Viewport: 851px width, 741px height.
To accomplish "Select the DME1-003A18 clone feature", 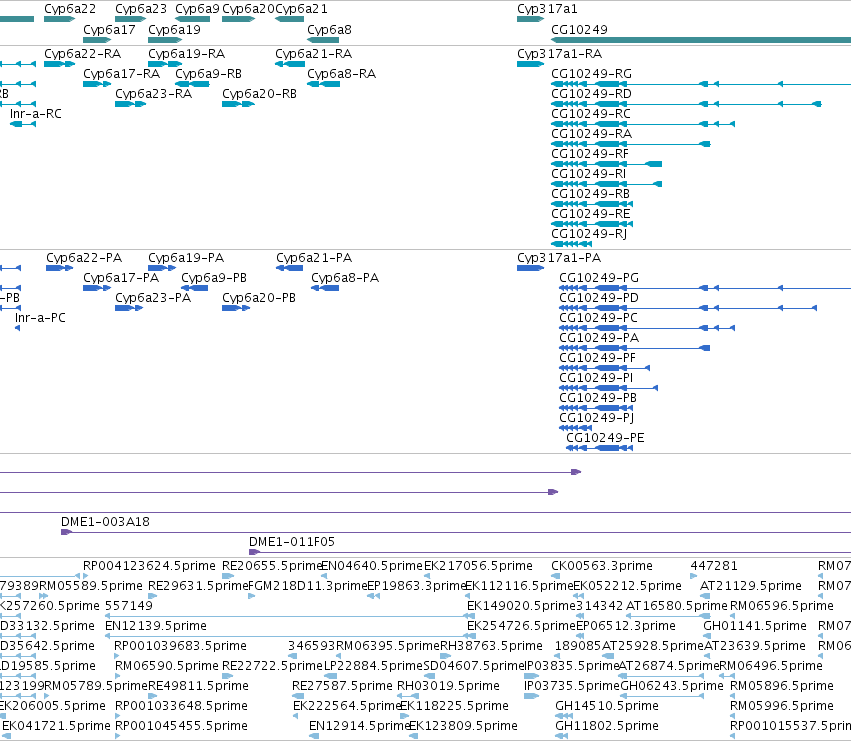I will pos(456,532).
